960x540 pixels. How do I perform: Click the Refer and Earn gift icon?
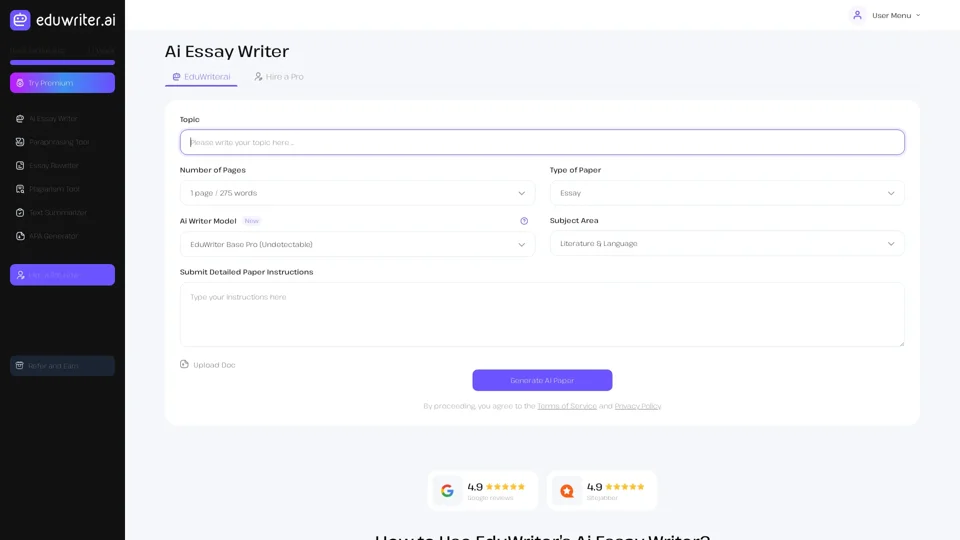coord(20,366)
